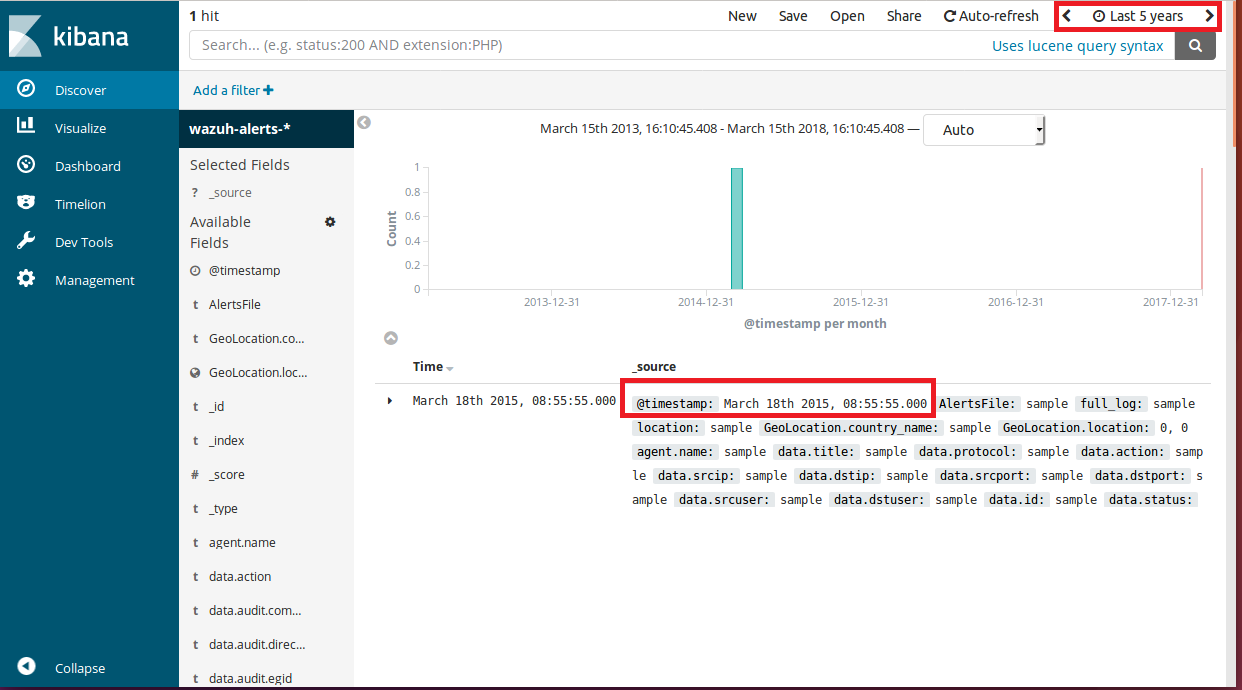Open the Dev Tools wrench icon
This screenshot has width=1242, height=690.
click(x=27, y=241)
